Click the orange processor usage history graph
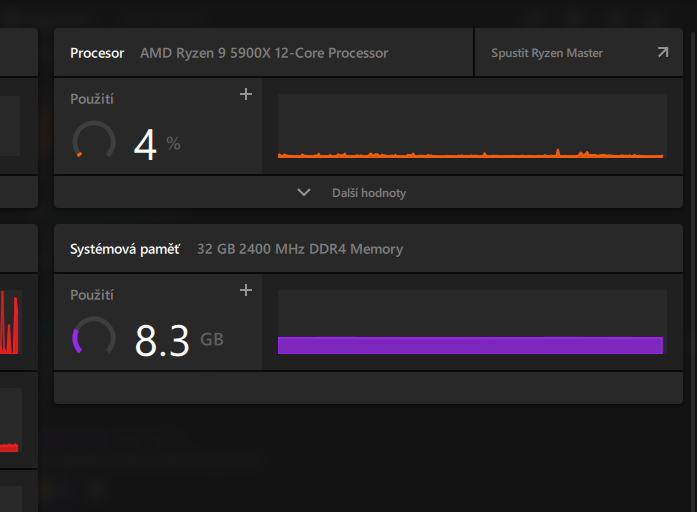The image size is (697, 512). pos(471,128)
